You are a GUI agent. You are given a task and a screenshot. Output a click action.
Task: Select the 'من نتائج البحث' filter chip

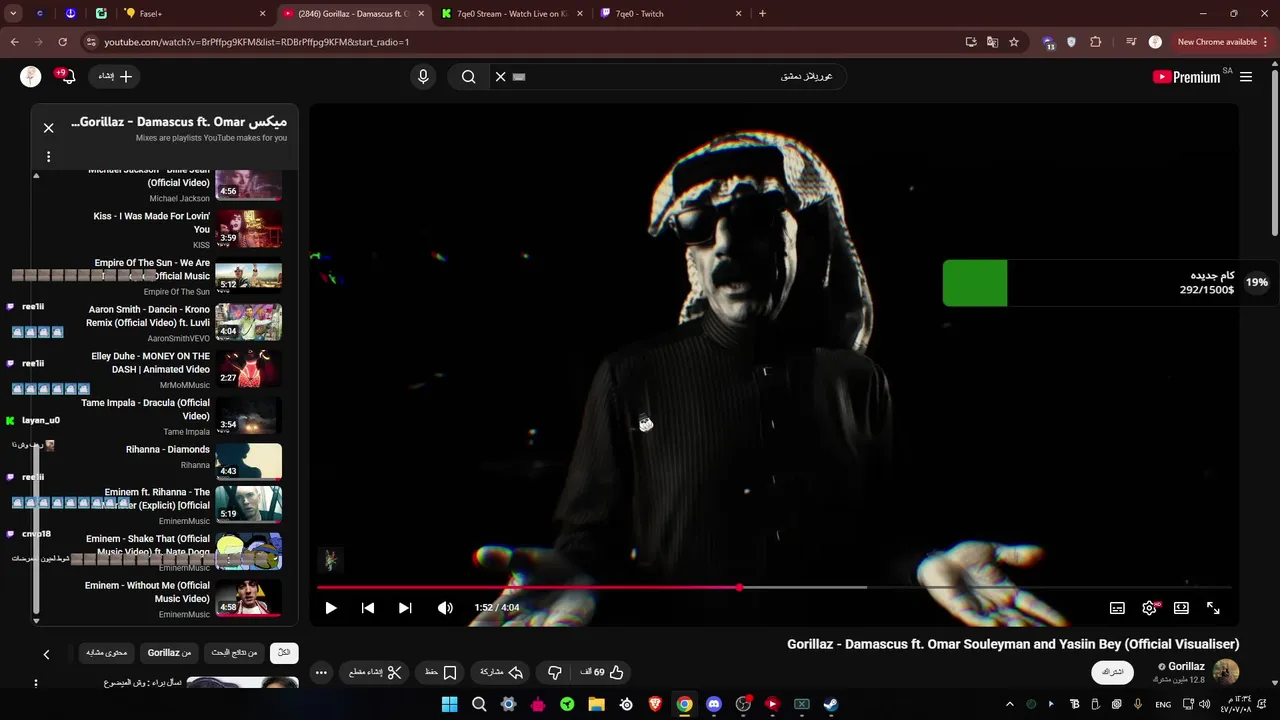(x=234, y=653)
